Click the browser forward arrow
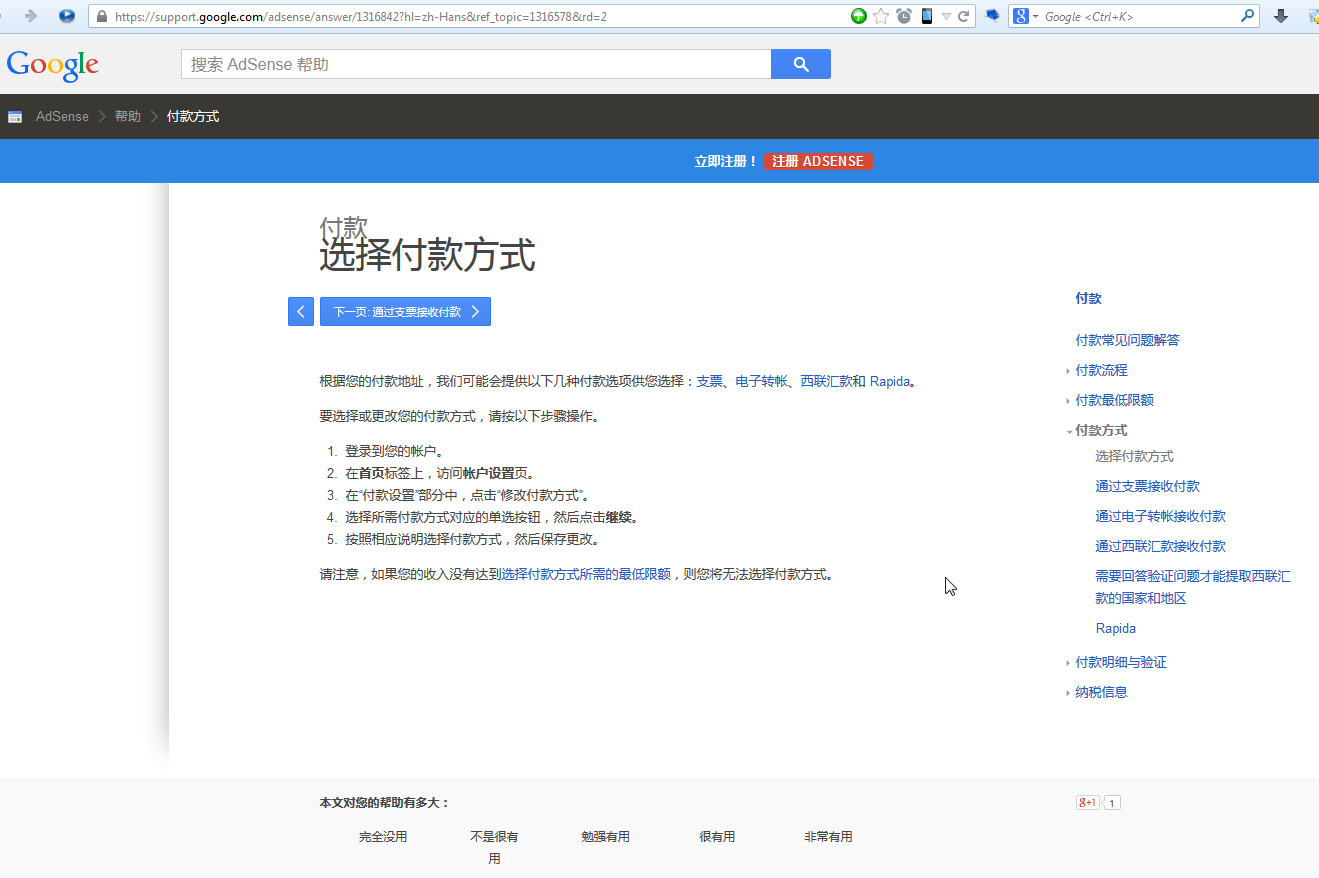The width and height of the screenshot is (1319, 878). click(x=31, y=16)
